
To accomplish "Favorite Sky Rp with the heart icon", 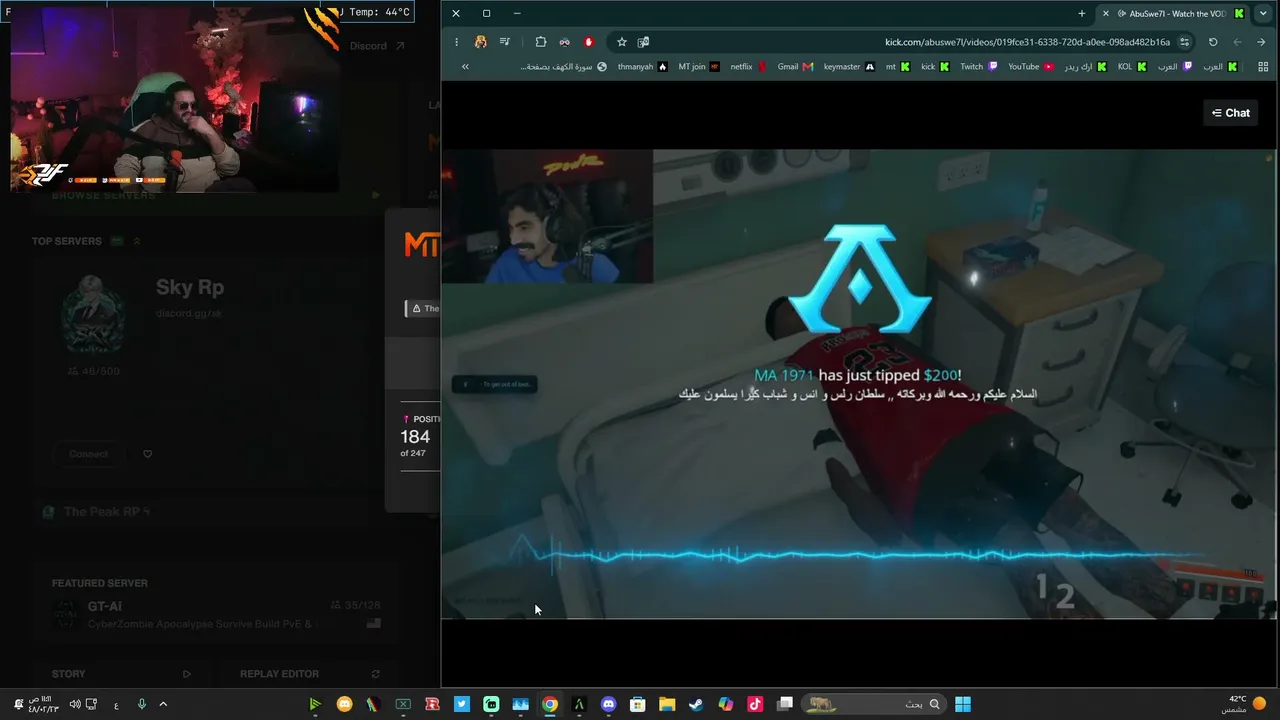I will point(148,454).
